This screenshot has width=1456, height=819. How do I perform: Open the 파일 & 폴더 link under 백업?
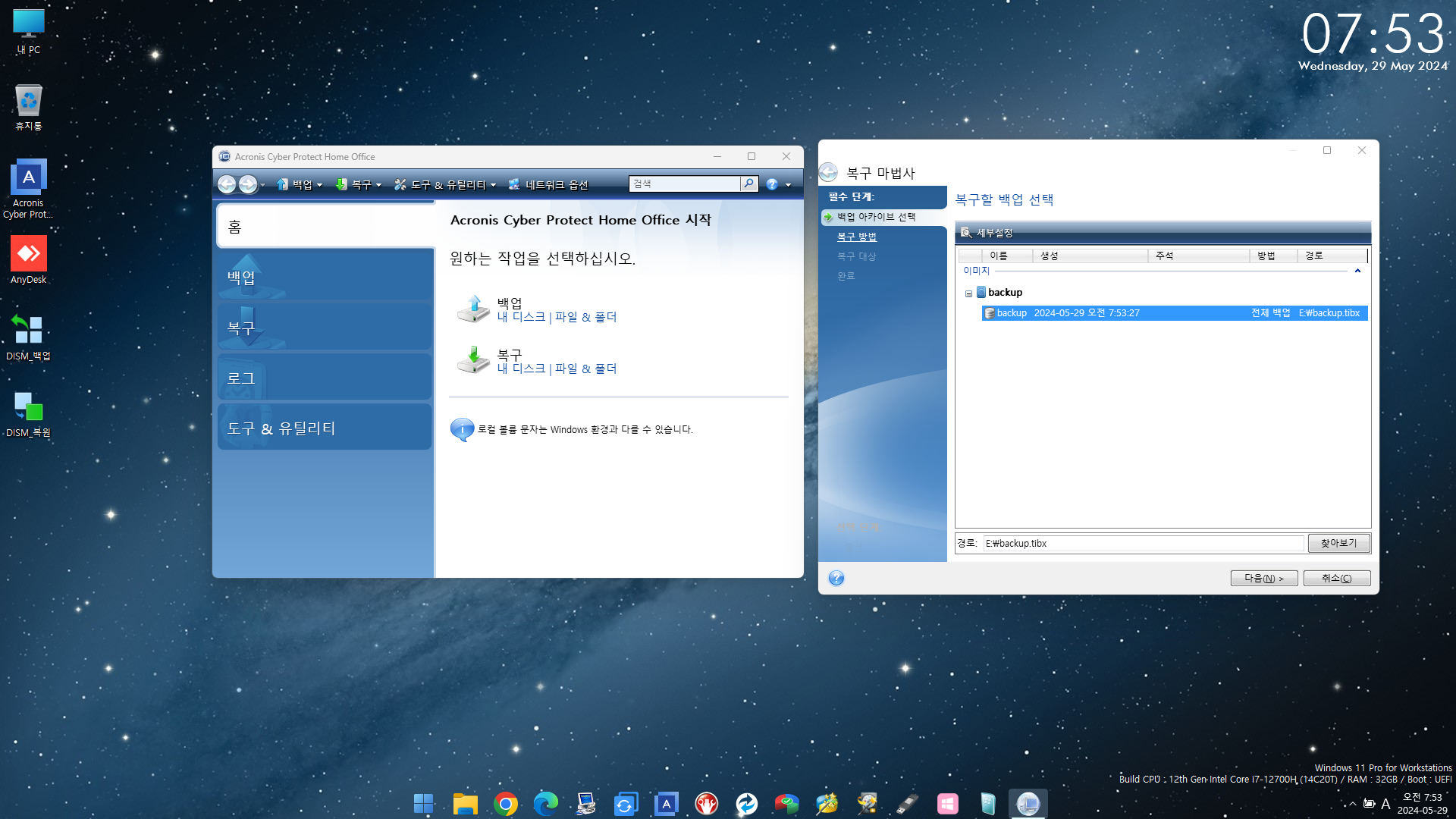pos(585,317)
